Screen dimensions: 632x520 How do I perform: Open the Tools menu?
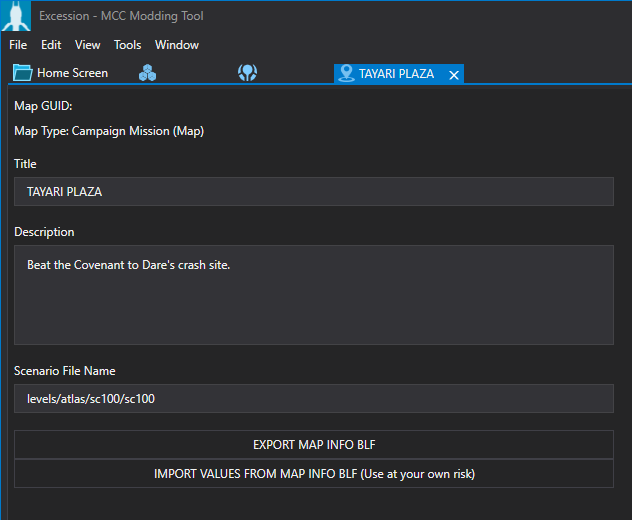[x=127, y=45]
